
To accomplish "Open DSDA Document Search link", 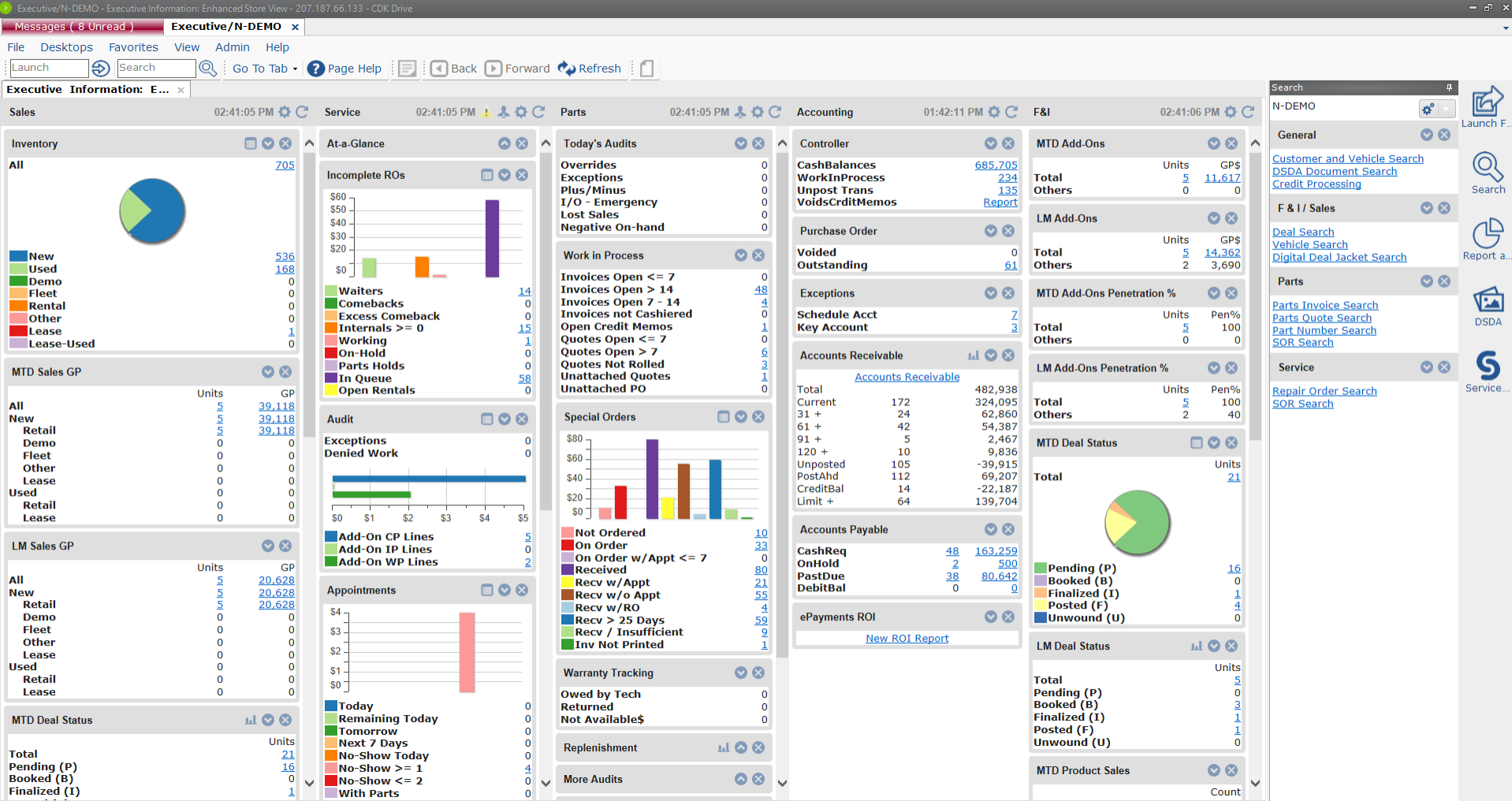I will point(1335,171).
